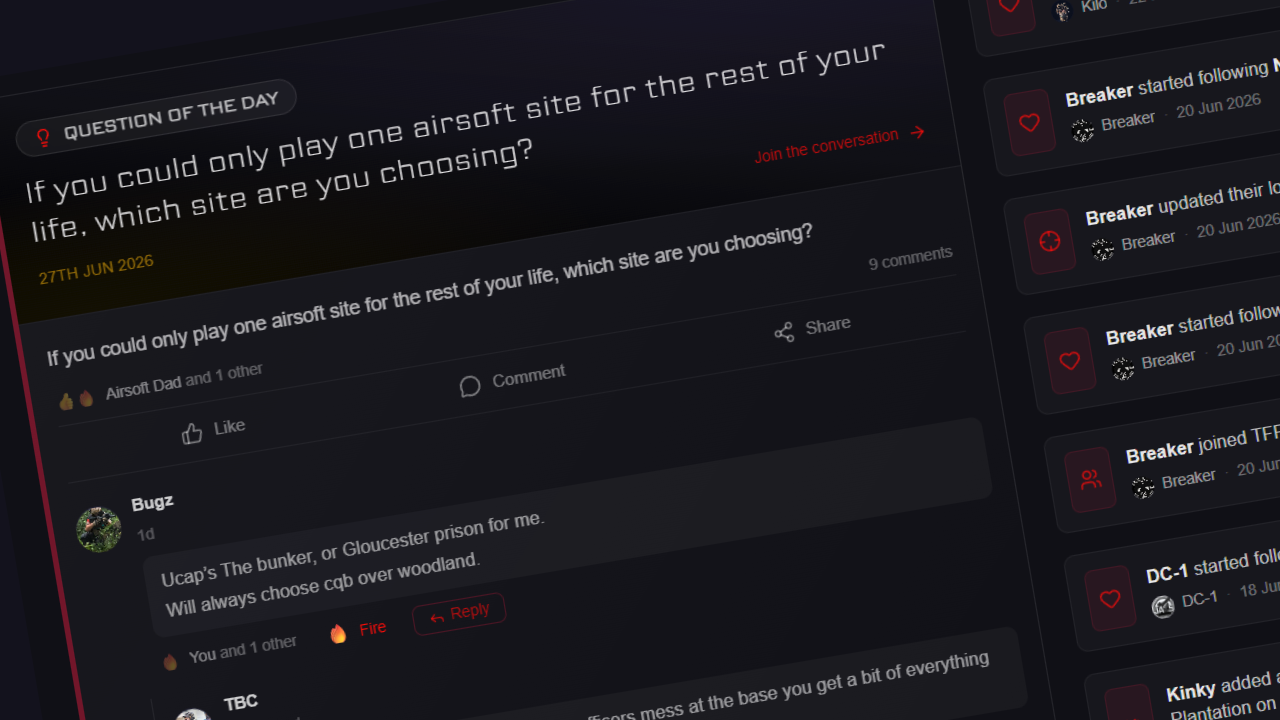Viewport: 1280px width, 720px height.
Task: View reactions by Airsoft Dad and 1 other
Action: pyautogui.click(x=184, y=382)
